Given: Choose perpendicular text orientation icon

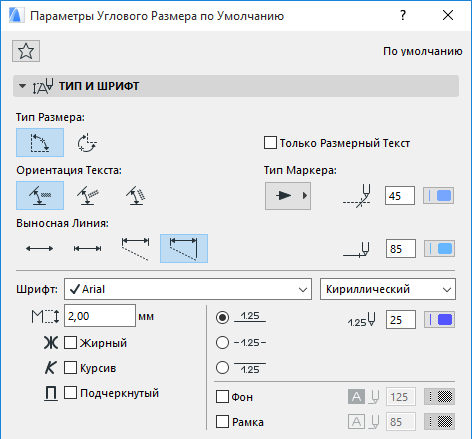Looking at the screenshot, I should [136, 195].
